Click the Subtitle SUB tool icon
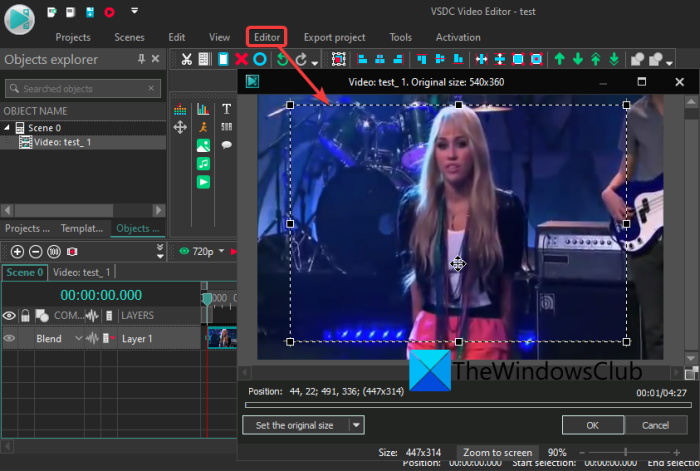The height and width of the screenshot is (471, 700). 226,127
